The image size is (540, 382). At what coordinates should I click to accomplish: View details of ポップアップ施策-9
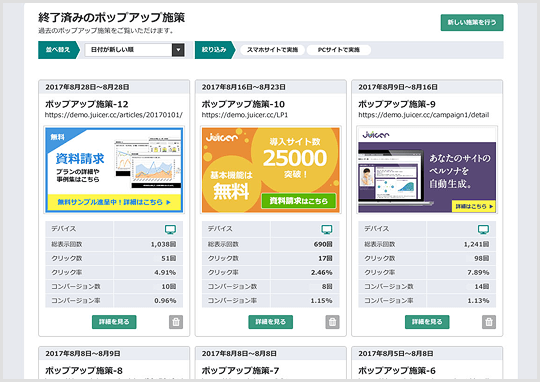click(x=427, y=322)
